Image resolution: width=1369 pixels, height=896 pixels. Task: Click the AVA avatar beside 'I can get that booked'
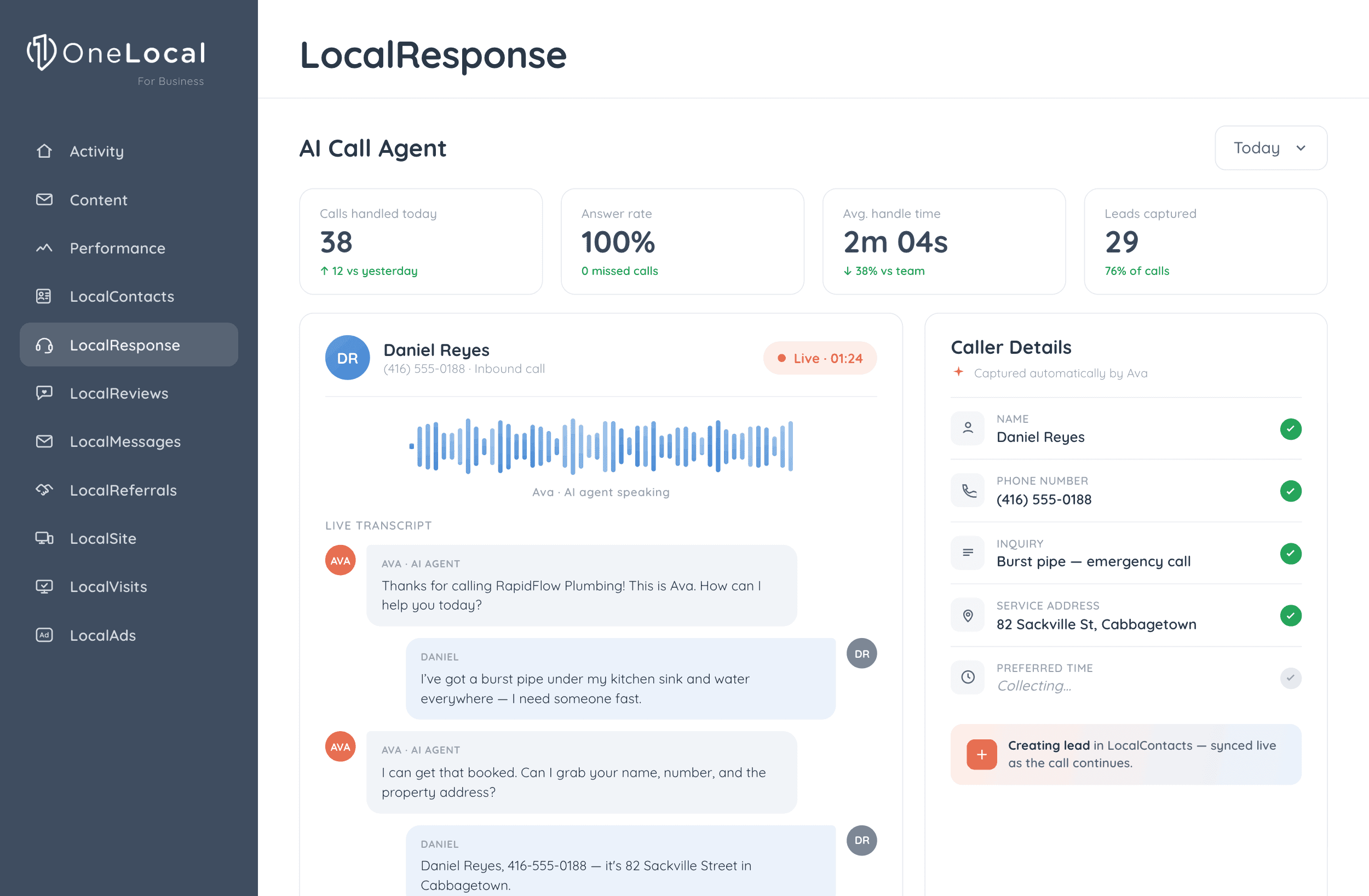click(x=341, y=746)
